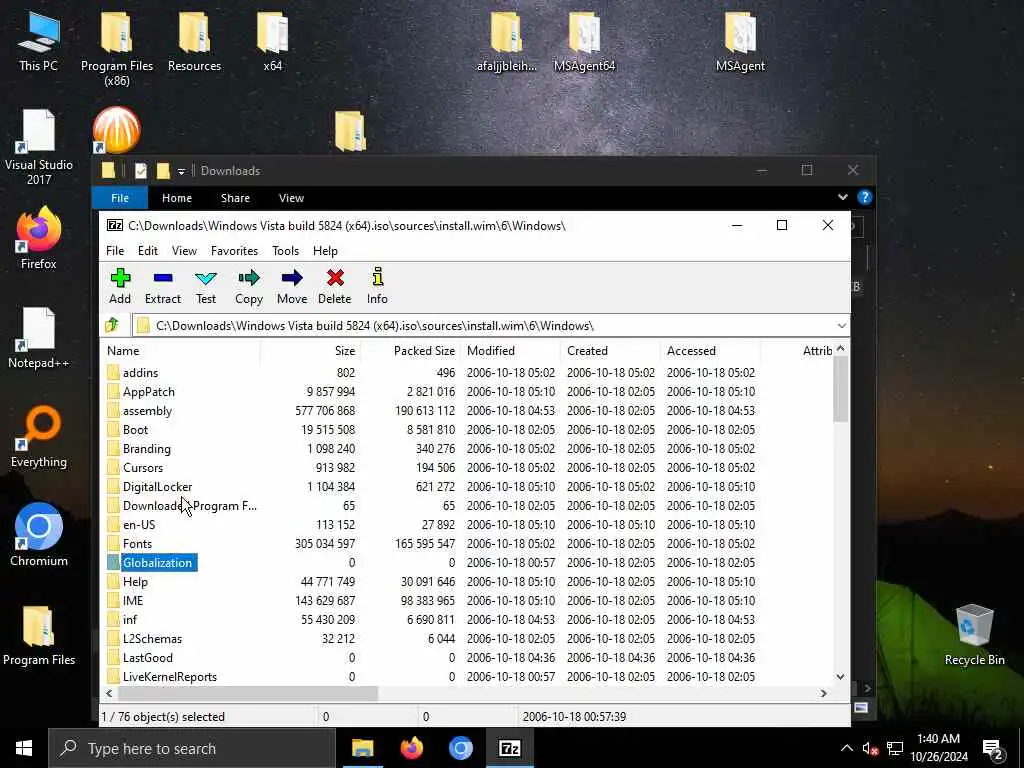
Task: Choose the Move toolbar icon
Action: tap(292, 286)
